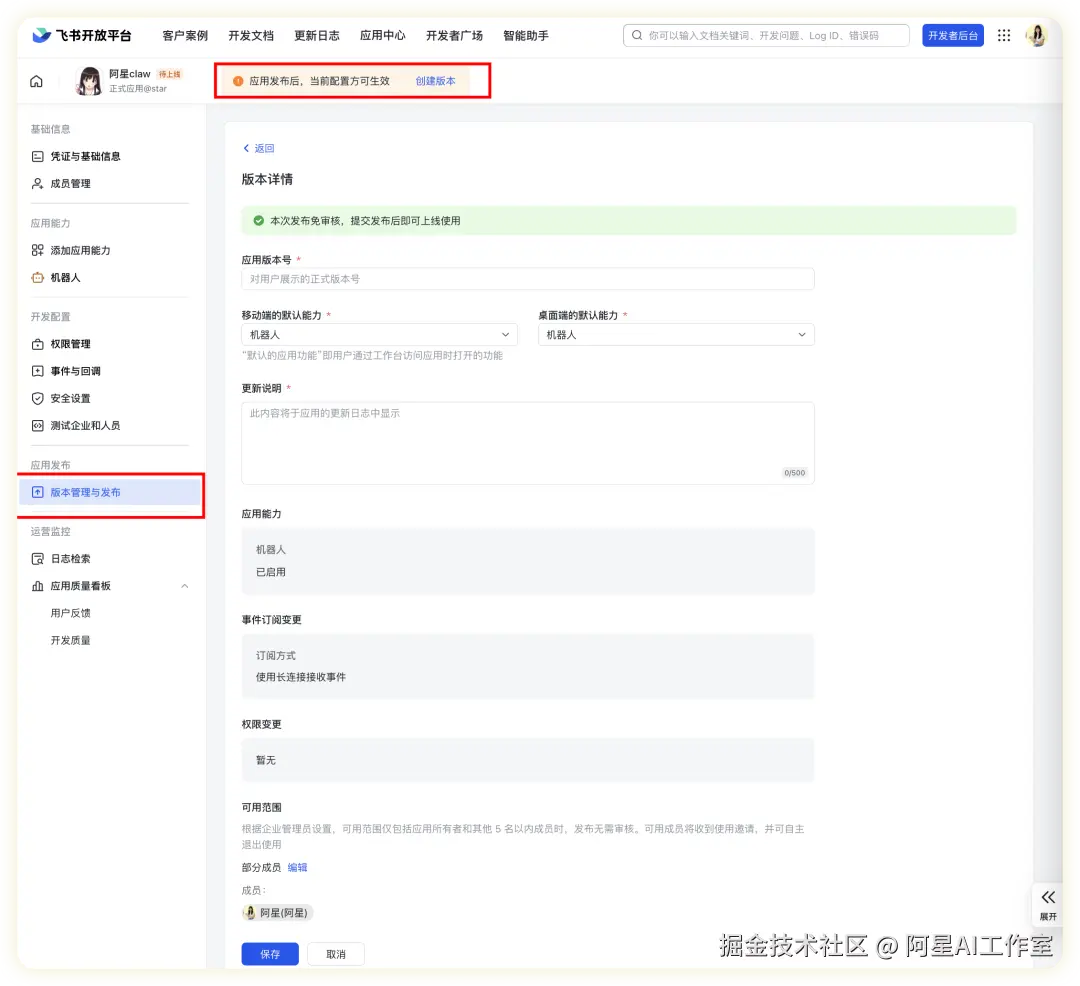
Task: Click the home icon beside the avatar
Action: click(x=36, y=81)
